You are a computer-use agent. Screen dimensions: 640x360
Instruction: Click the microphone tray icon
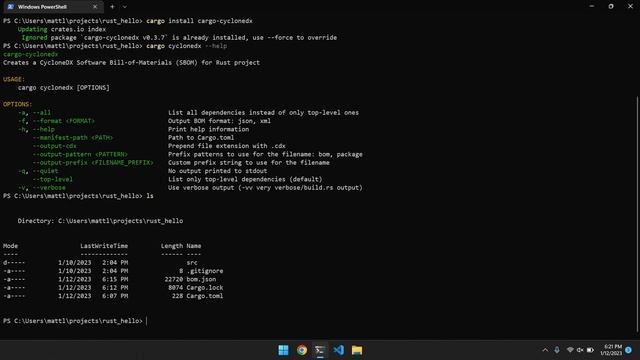pos(557,350)
